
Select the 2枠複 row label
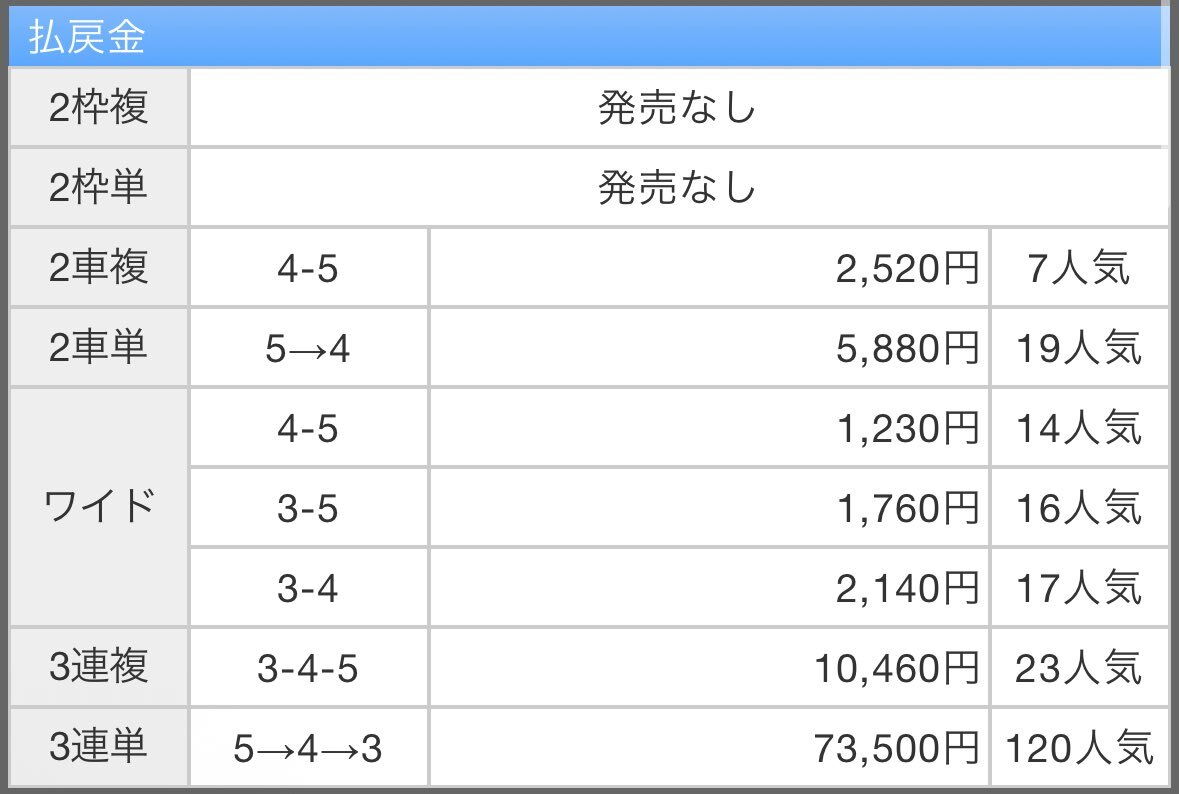coord(99,107)
